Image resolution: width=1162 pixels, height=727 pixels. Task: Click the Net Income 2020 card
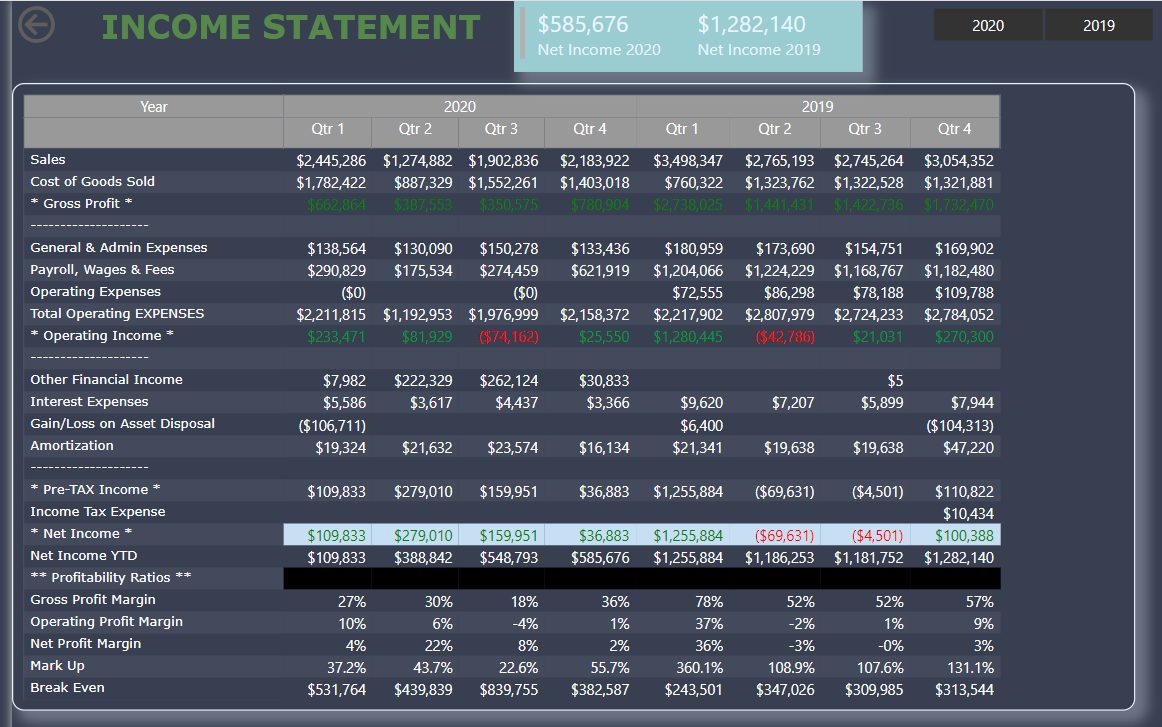599,36
